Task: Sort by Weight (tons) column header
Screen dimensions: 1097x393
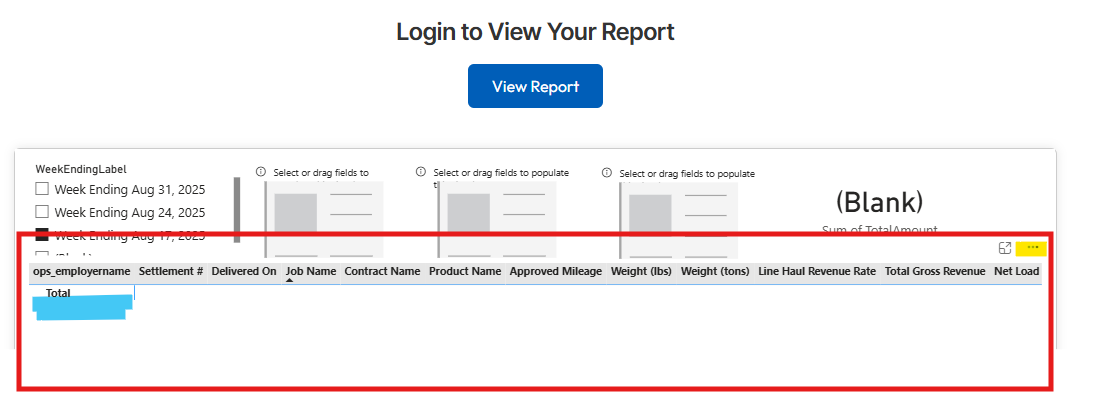Action: click(x=716, y=271)
